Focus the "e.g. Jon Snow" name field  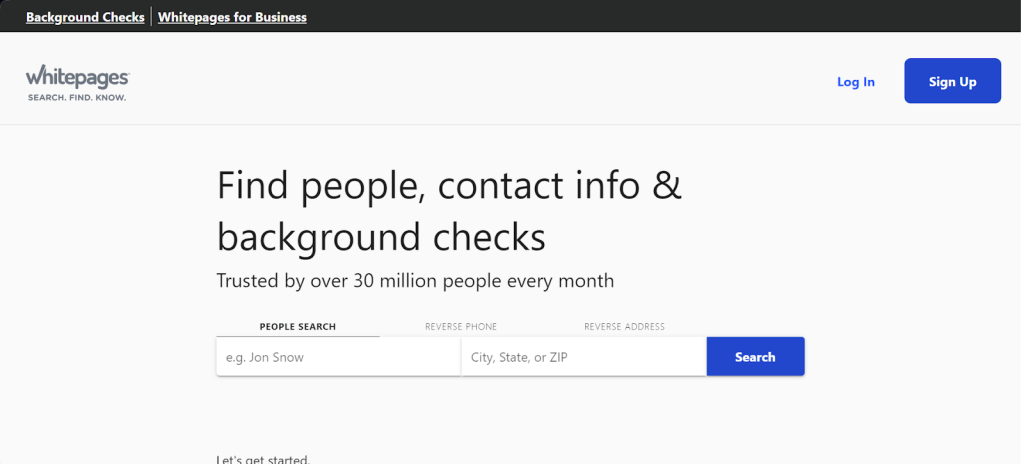pyautogui.click(x=338, y=357)
